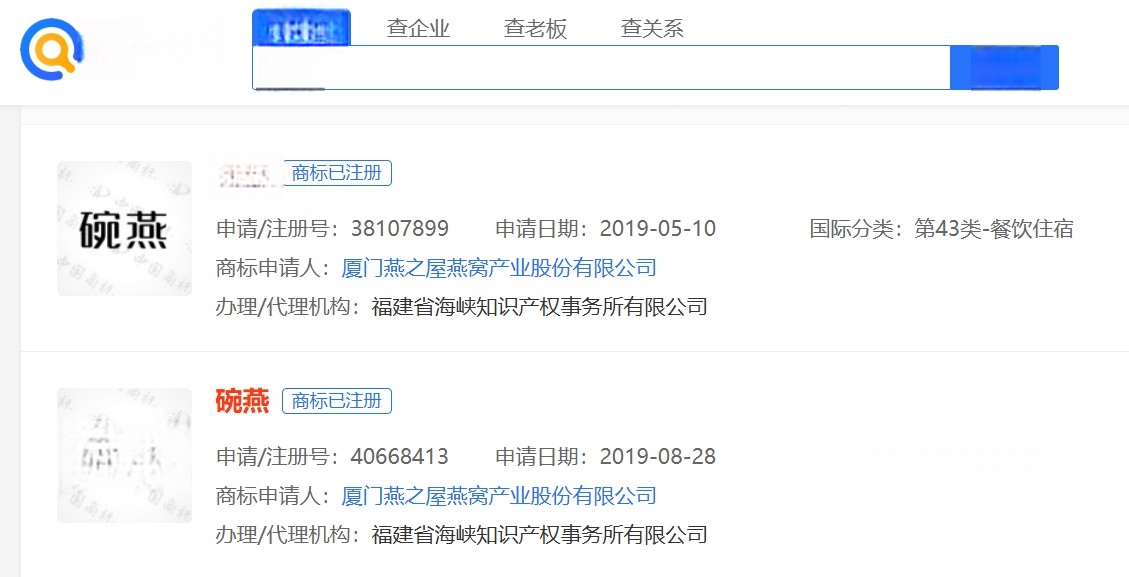Switch to the 查企业 tab
The width and height of the screenshot is (1129, 577).
(x=418, y=29)
